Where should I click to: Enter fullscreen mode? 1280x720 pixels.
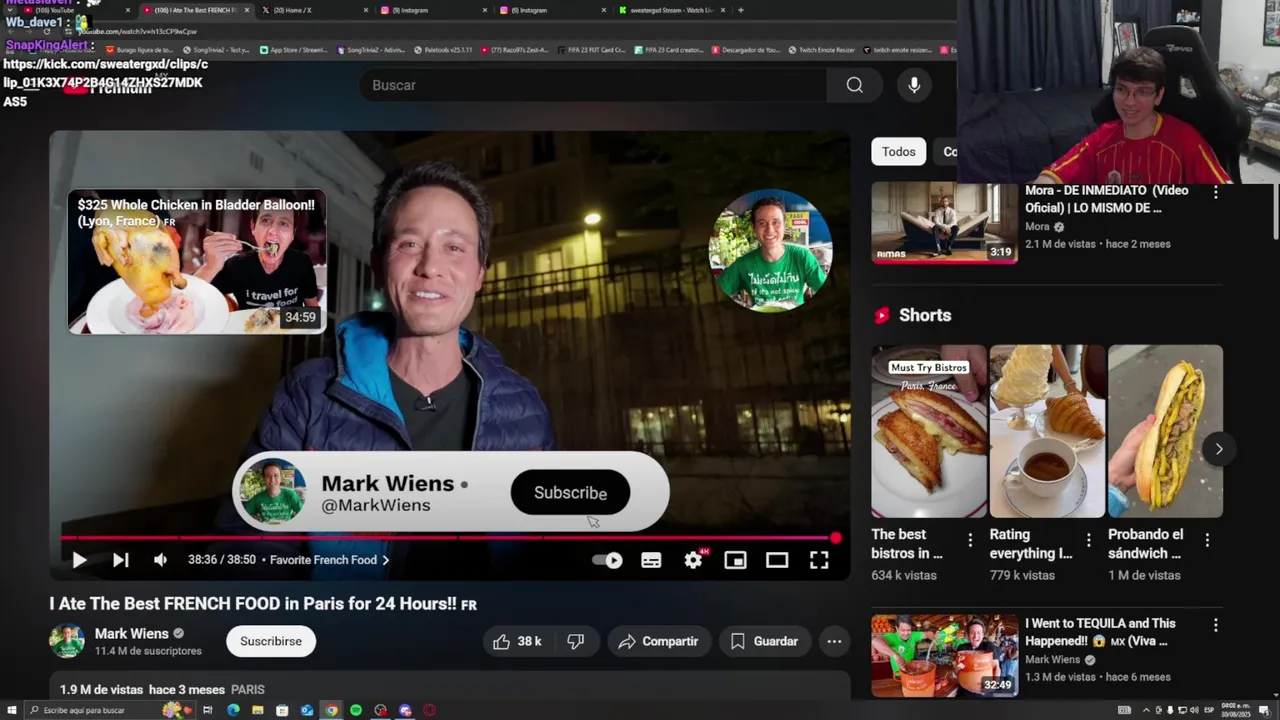coord(819,560)
